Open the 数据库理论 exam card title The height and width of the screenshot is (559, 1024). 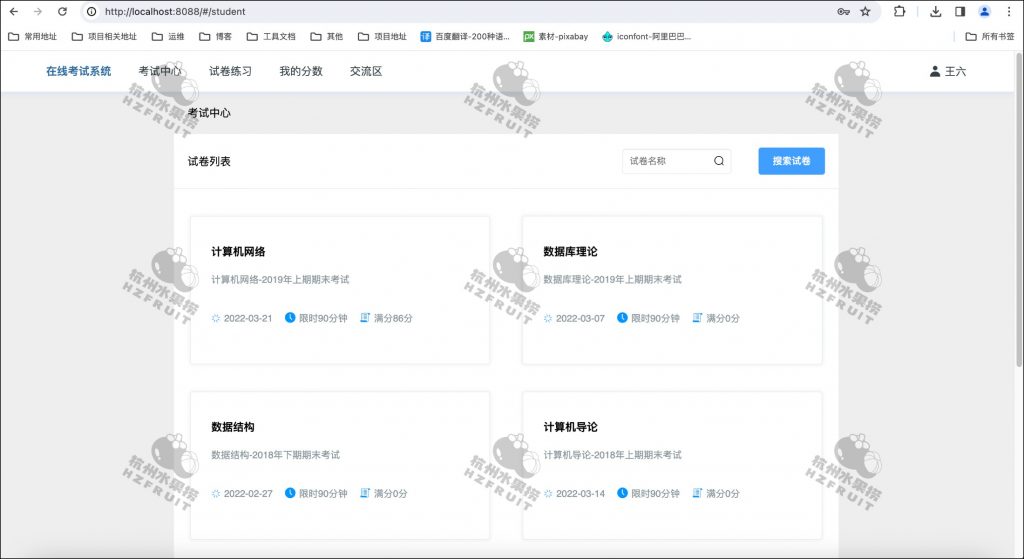point(570,251)
